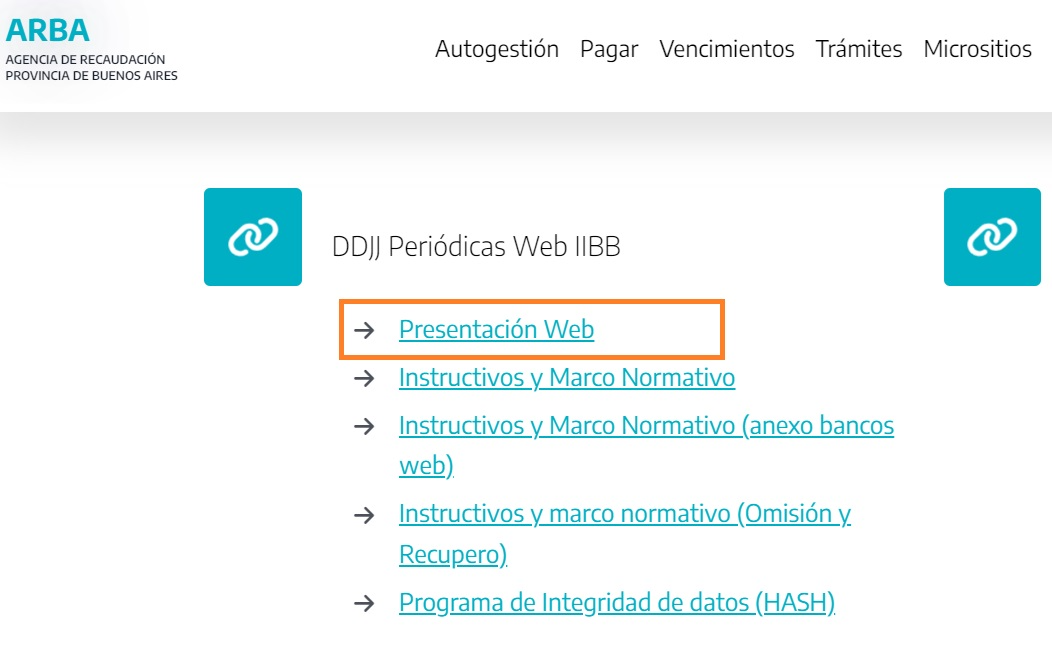
Task: Open the Trámites navigation item
Action: (x=859, y=49)
